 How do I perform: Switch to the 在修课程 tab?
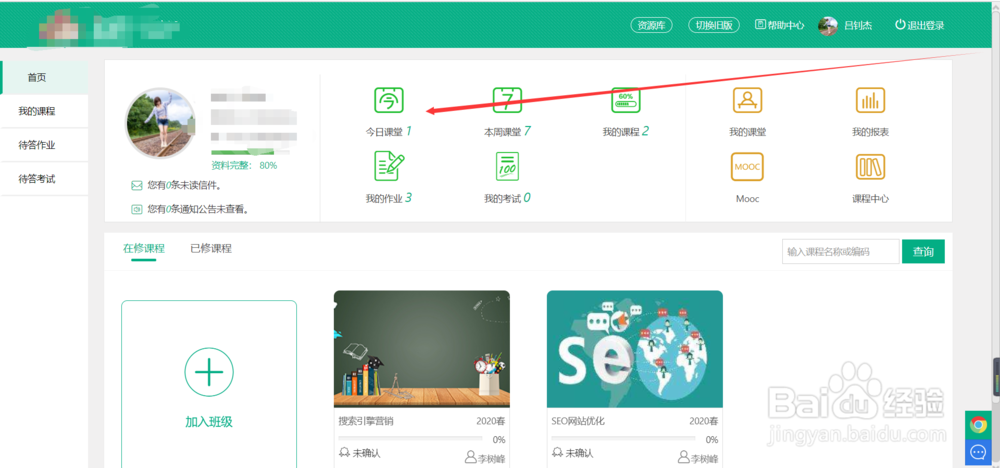point(144,249)
